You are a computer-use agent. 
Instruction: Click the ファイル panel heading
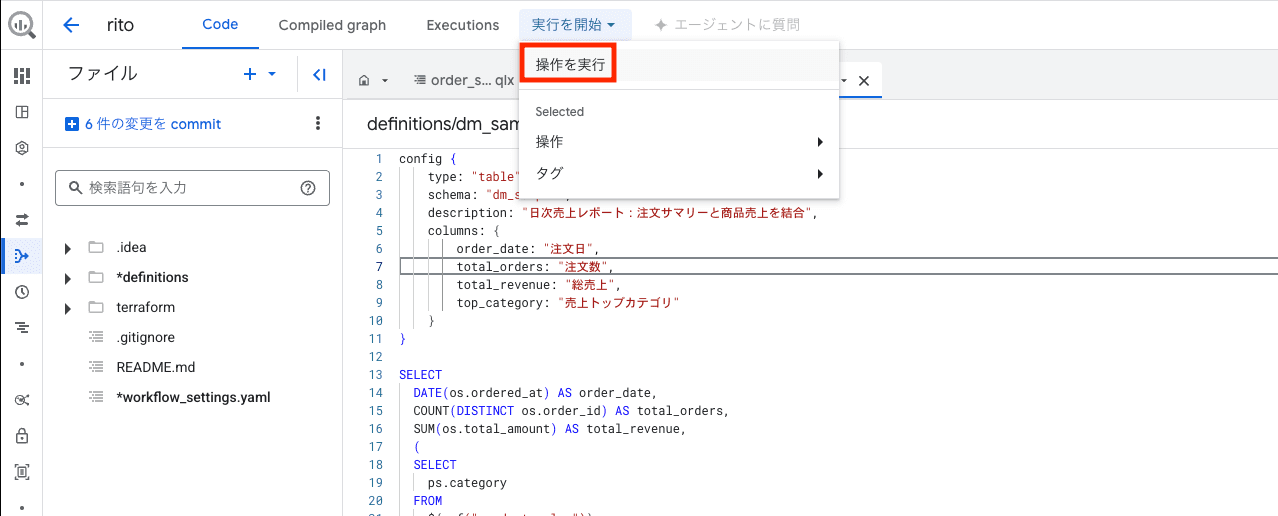click(102, 74)
